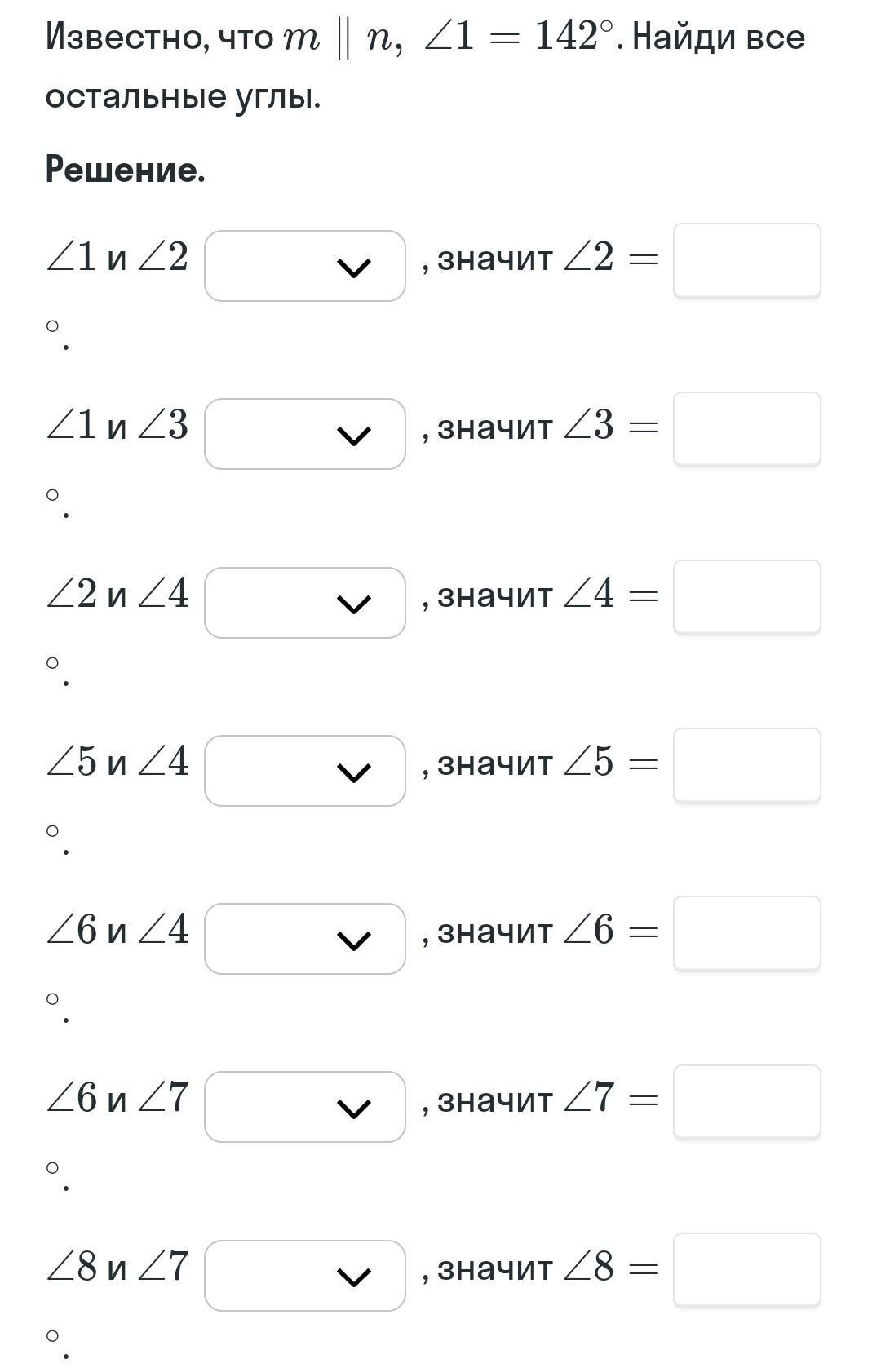Expand the ∠5 и ∠4 relationship dropdown
This screenshot has height=1372, width=881.
[x=304, y=771]
